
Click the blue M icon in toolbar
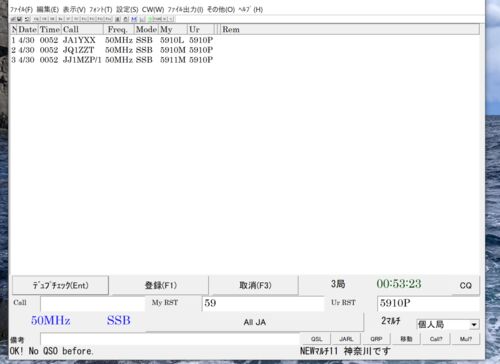coord(134,19)
